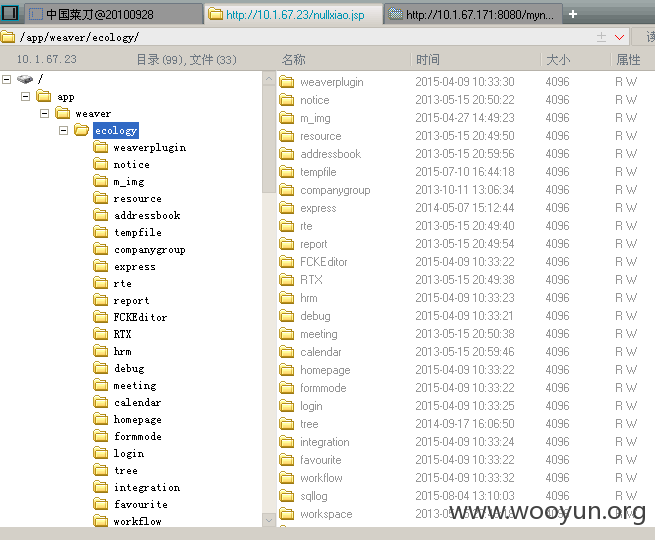Switch to the 10.1.67.171:8080 tab

(473, 15)
